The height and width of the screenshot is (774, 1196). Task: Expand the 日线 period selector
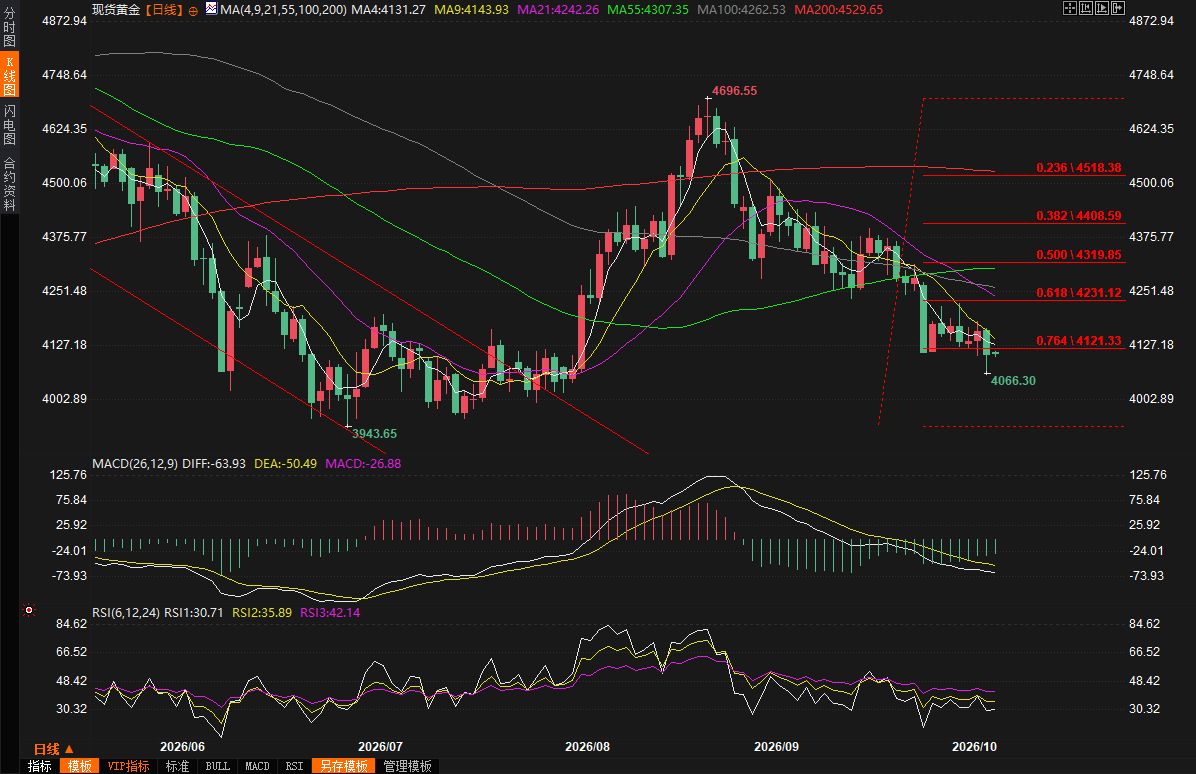tap(53, 749)
